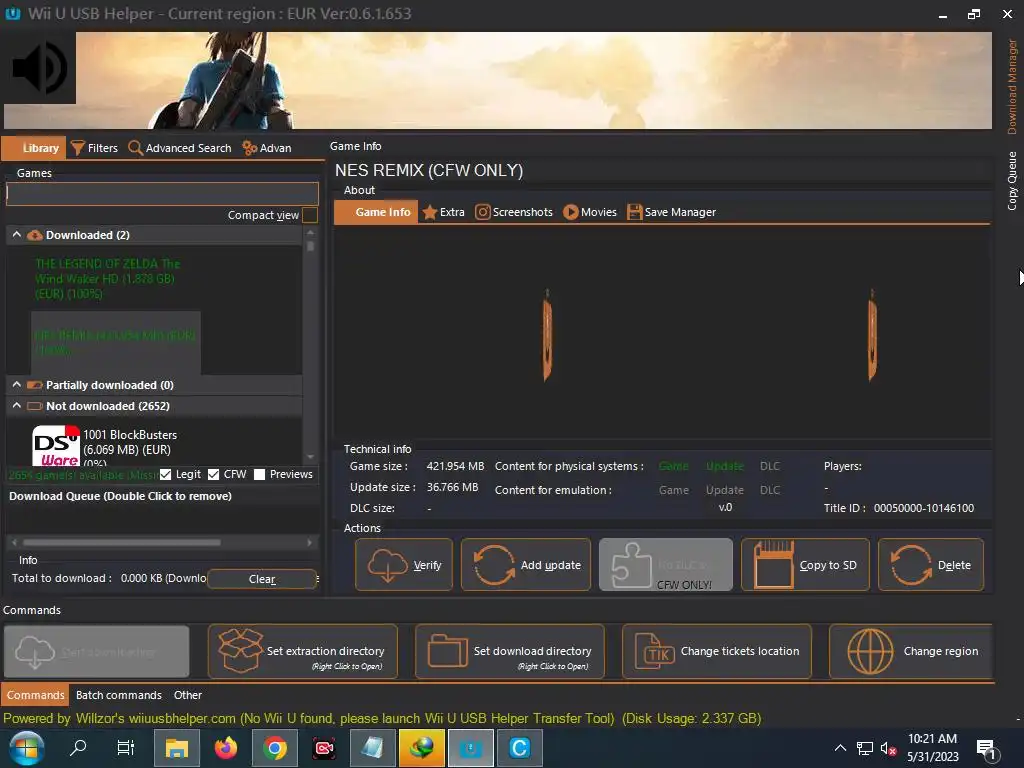Click the Change region button
The height and width of the screenshot is (768, 1024).
pos(912,652)
